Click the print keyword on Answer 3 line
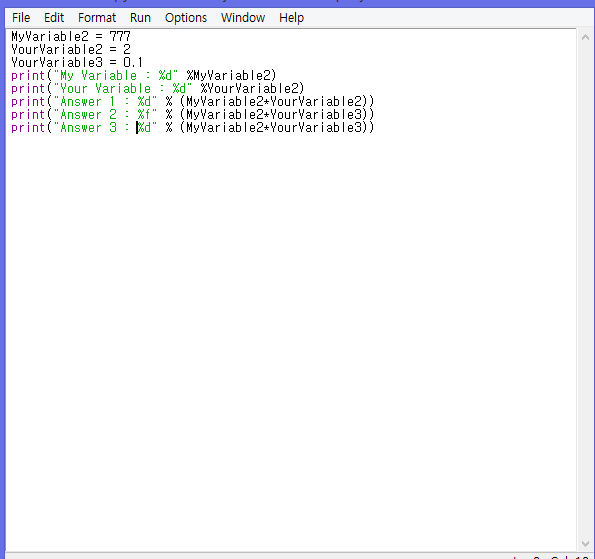This screenshot has width=595, height=559. click(x=28, y=128)
